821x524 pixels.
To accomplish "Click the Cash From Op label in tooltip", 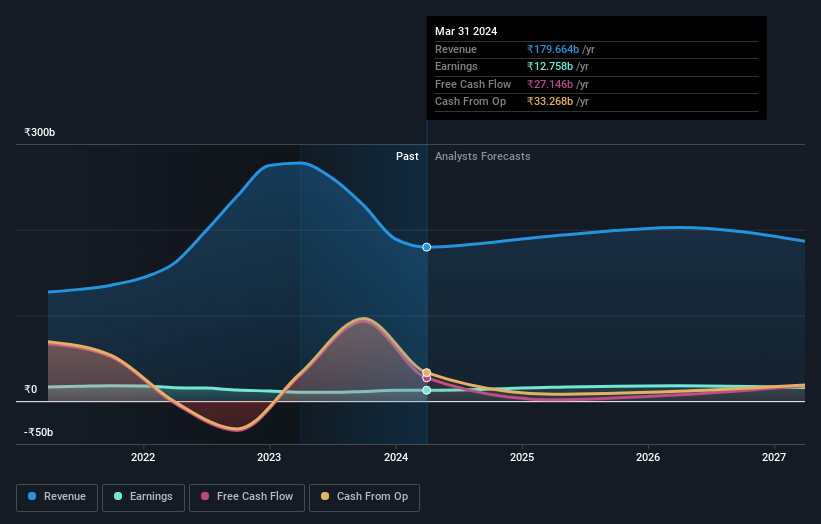I will pos(470,102).
